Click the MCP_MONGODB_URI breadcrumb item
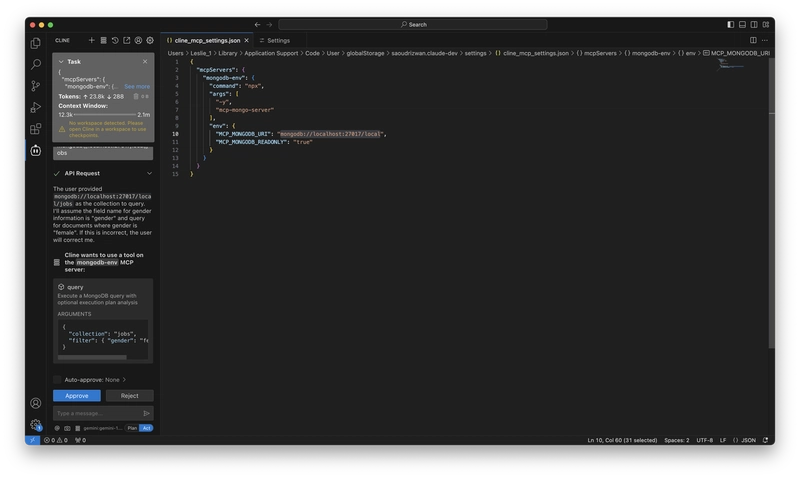This screenshot has height=478, width=800. [736, 53]
